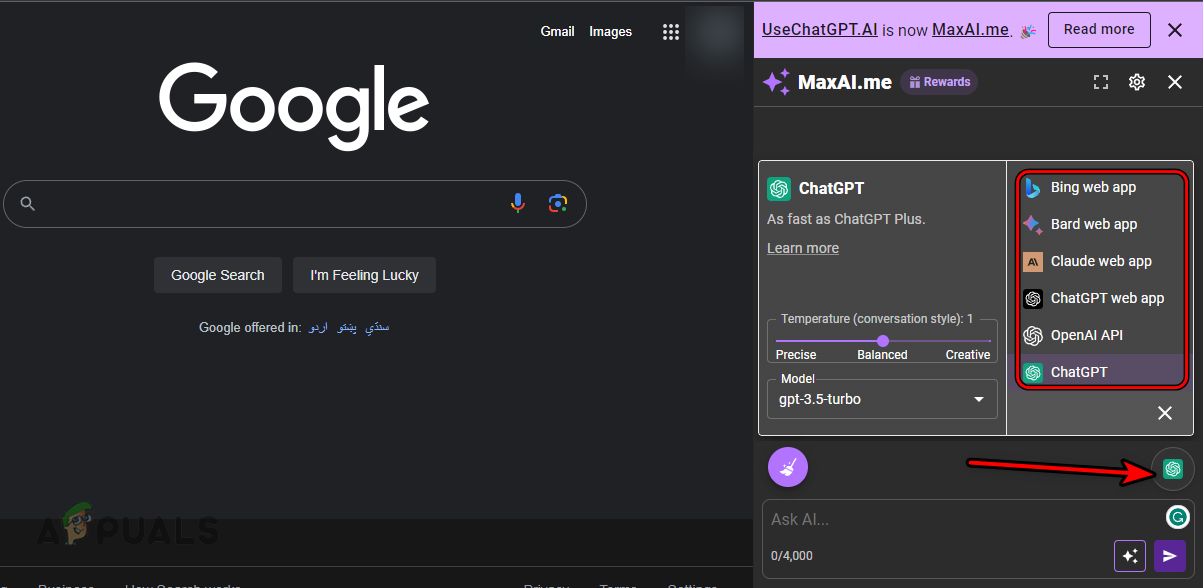The height and width of the screenshot is (588, 1203).
Task: Click the Balanced temperature label
Action: 882,355
